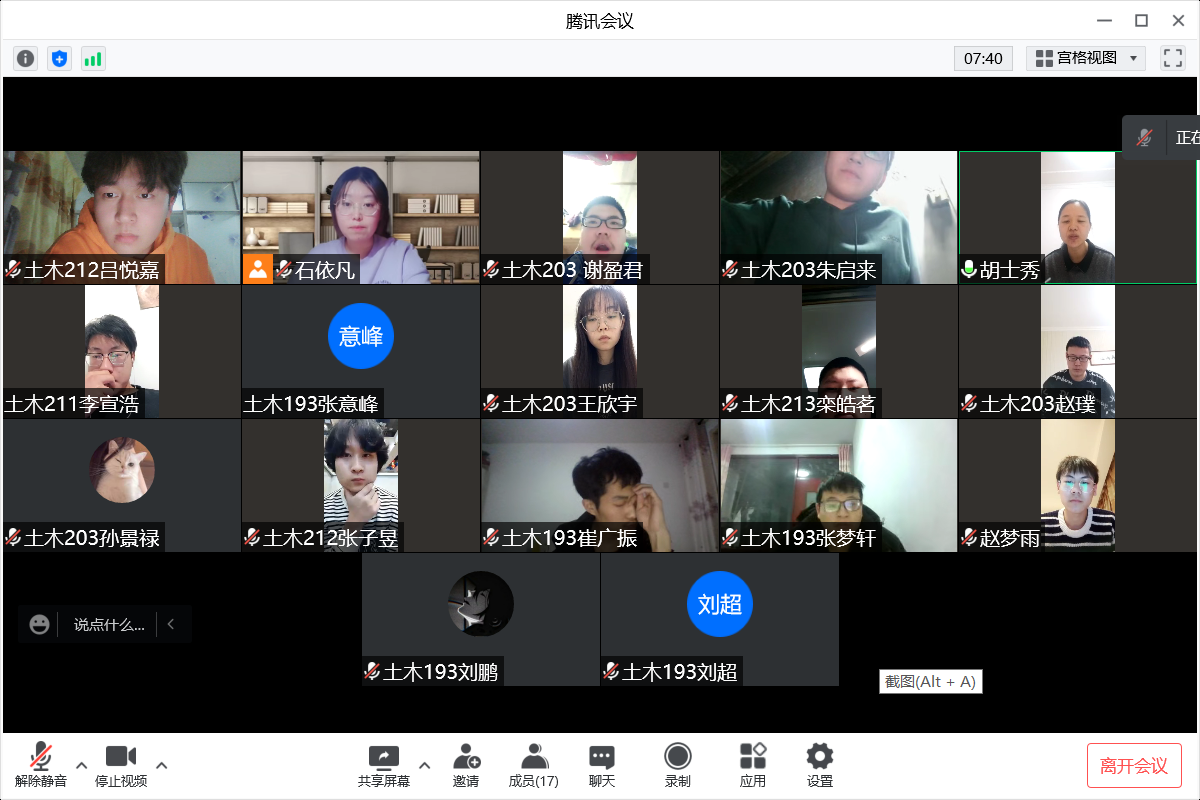Open the Chat (聊天) panel

[601, 765]
